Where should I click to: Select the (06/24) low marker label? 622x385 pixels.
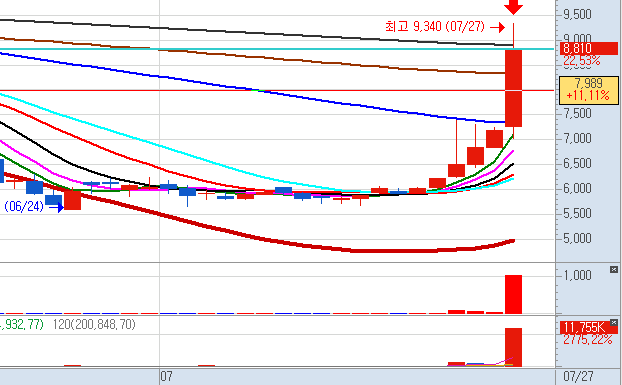click(x=24, y=207)
